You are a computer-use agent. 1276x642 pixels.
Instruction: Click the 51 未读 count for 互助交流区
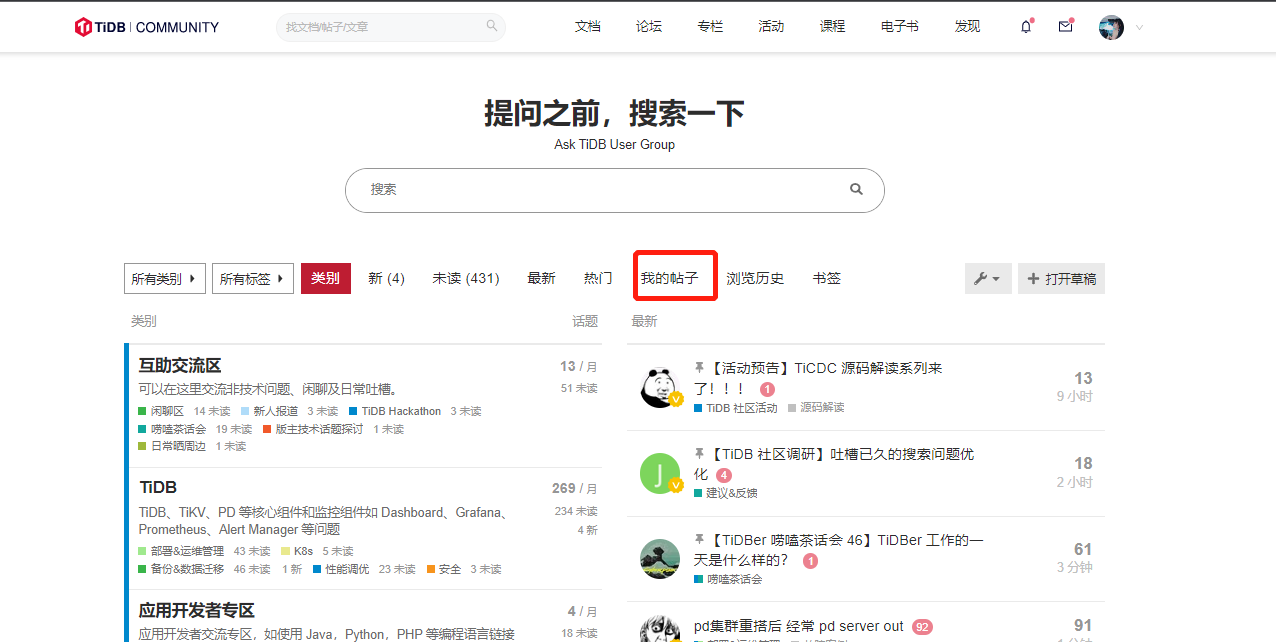pyautogui.click(x=579, y=388)
